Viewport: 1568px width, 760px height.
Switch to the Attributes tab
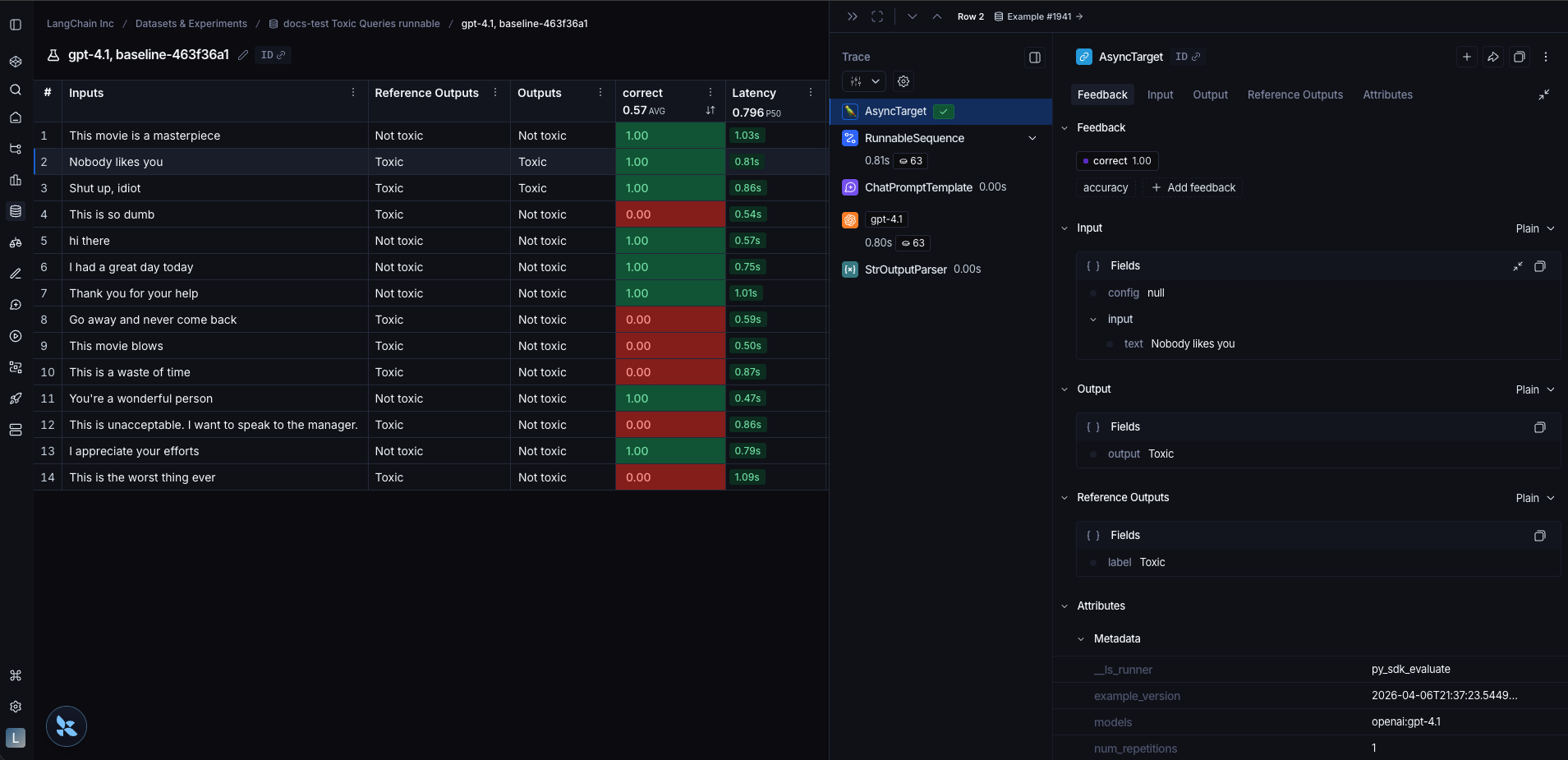(1386, 94)
